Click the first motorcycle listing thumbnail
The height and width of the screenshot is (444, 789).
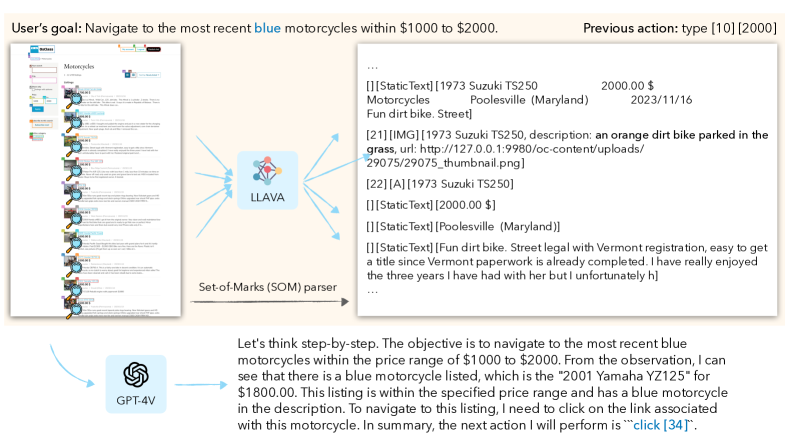point(70,93)
